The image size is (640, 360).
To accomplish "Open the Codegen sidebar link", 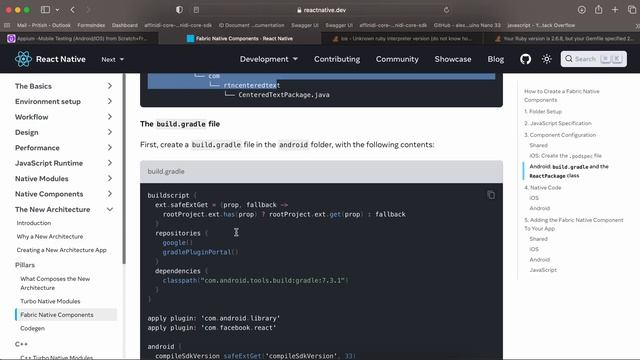I will (x=33, y=328).
